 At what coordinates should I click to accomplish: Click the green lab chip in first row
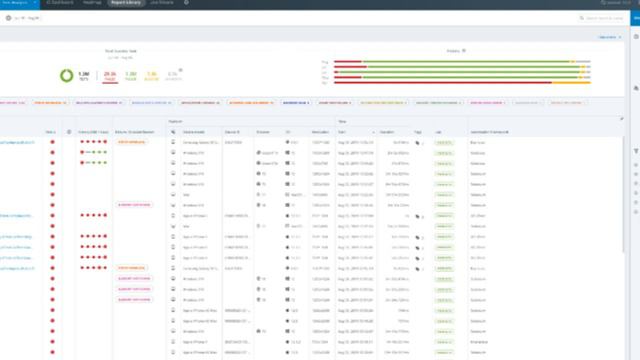point(444,142)
